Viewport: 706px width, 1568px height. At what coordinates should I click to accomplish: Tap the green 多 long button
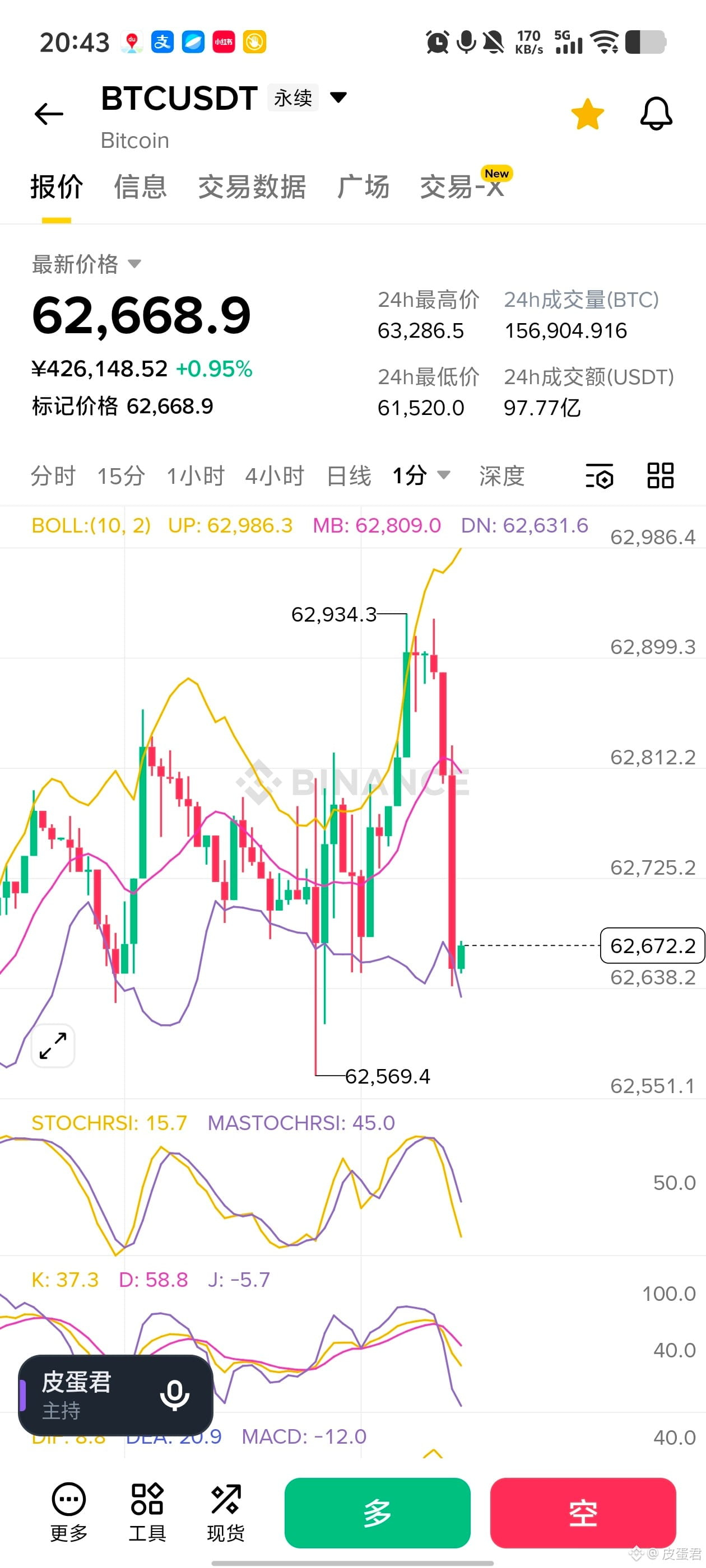[x=378, y=1513]
